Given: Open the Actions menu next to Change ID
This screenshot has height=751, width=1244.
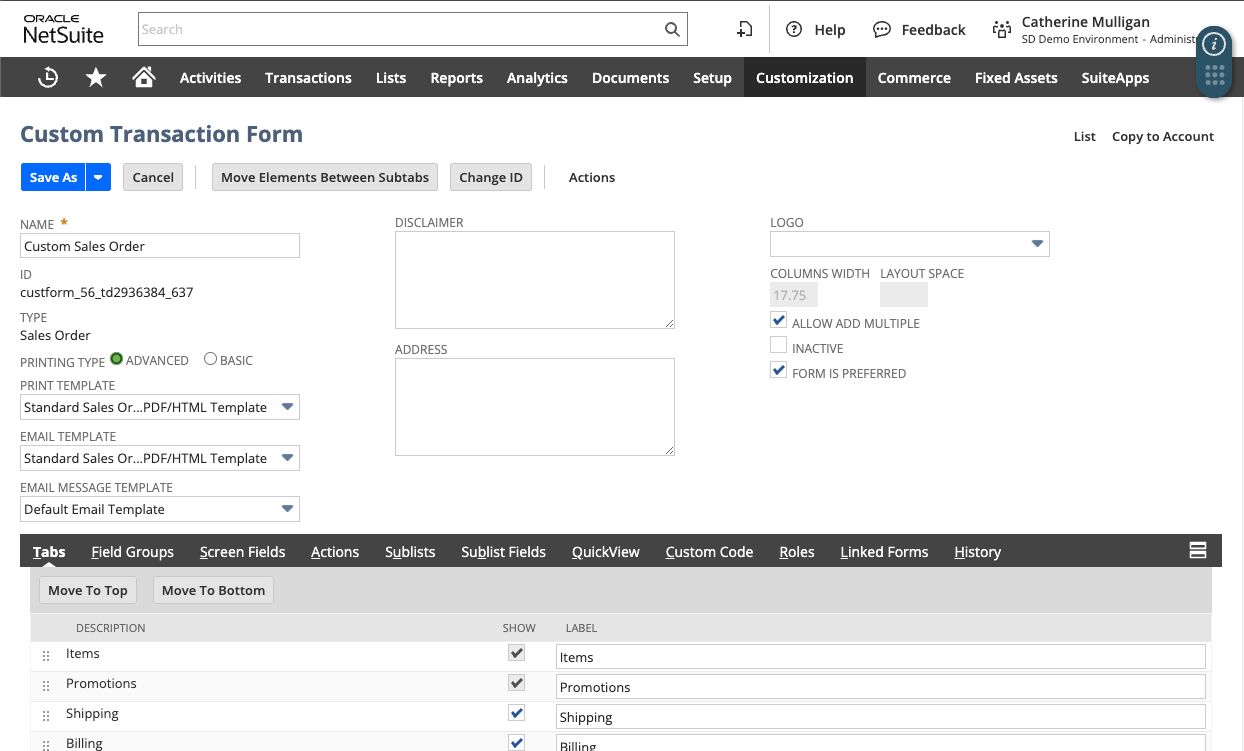Looking at the screenshot, I should click(592, 177).
